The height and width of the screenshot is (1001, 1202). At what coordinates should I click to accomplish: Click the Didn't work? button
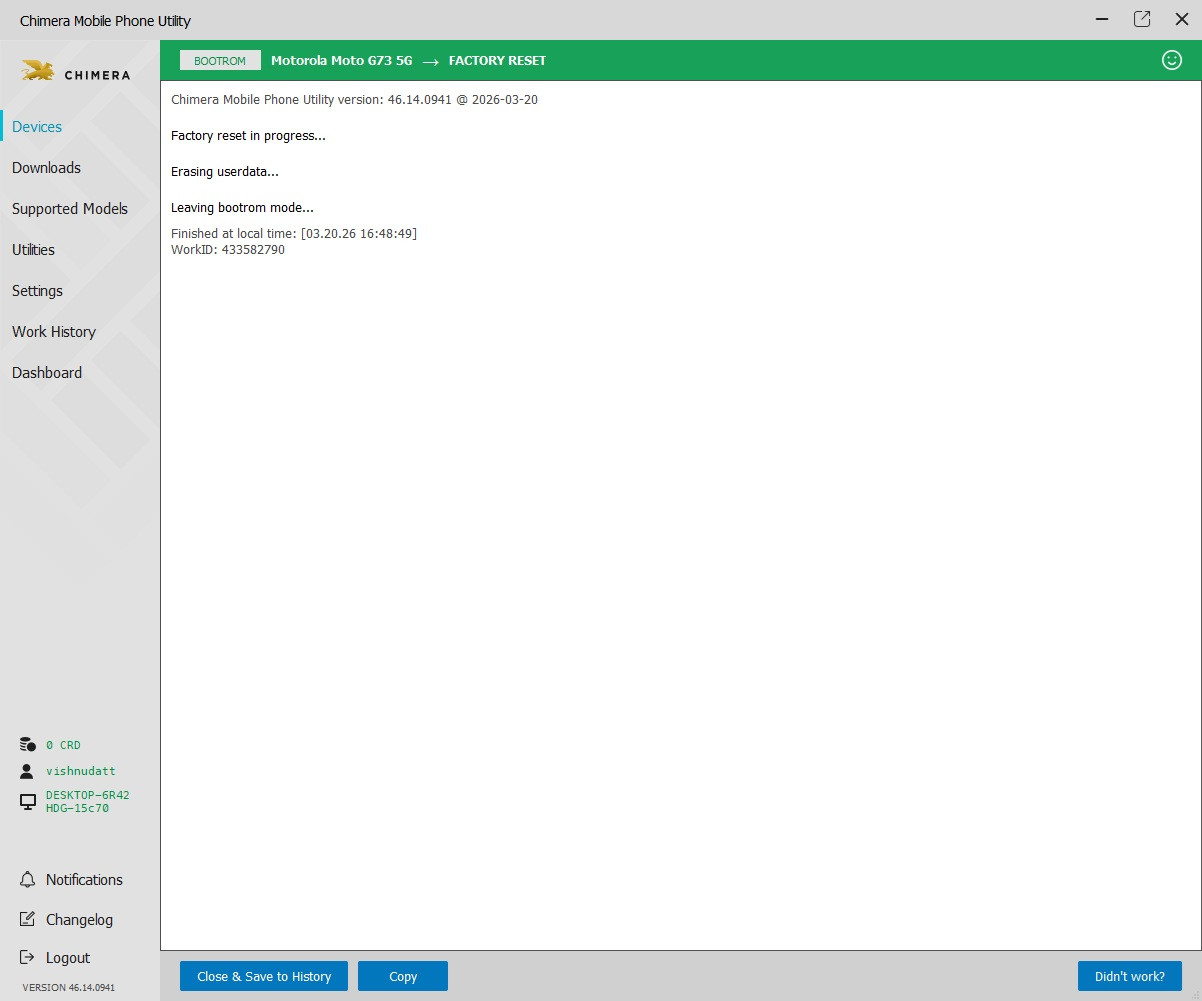point(1130,976)
